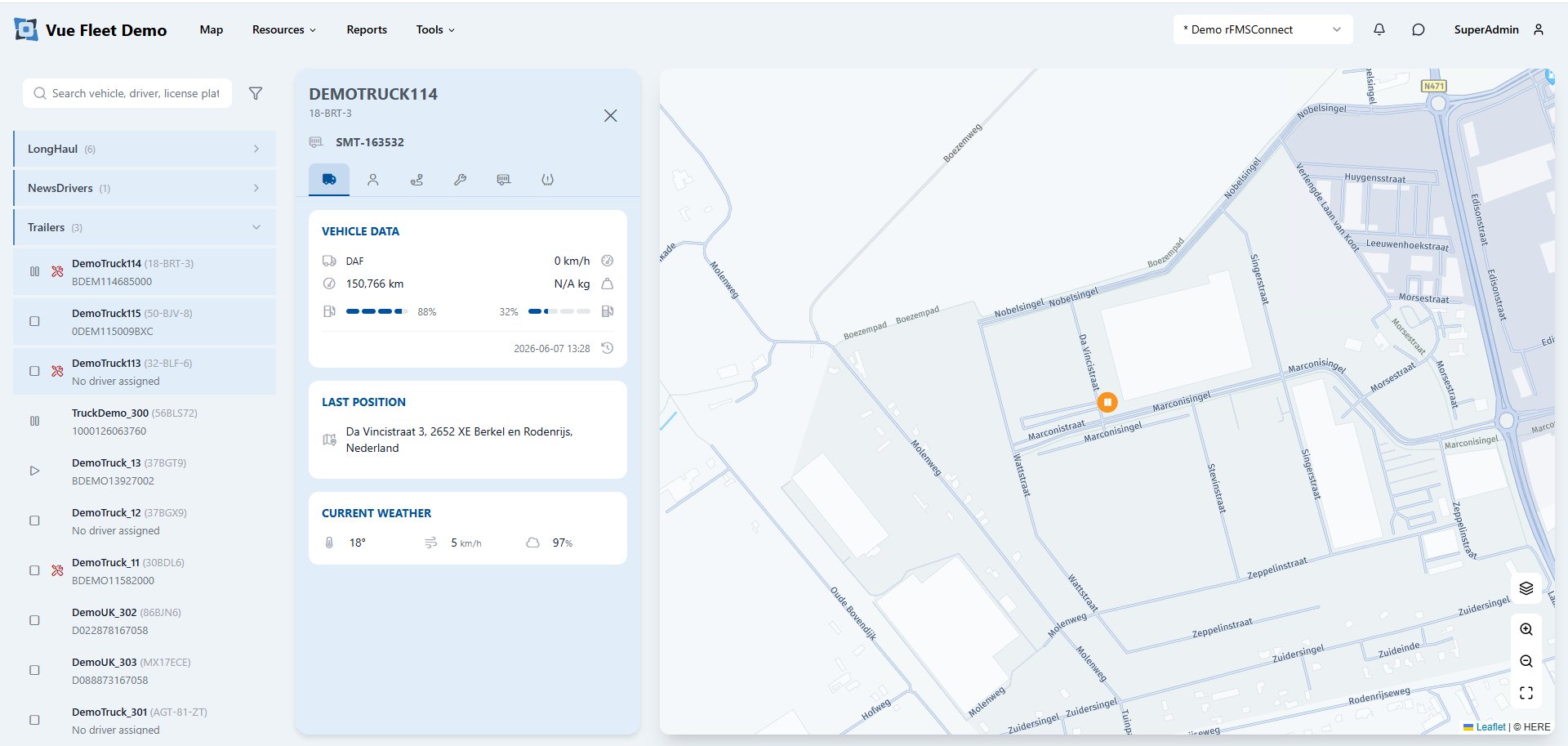
Task: Click the SuperAdmin username label
Action: 1486,29
